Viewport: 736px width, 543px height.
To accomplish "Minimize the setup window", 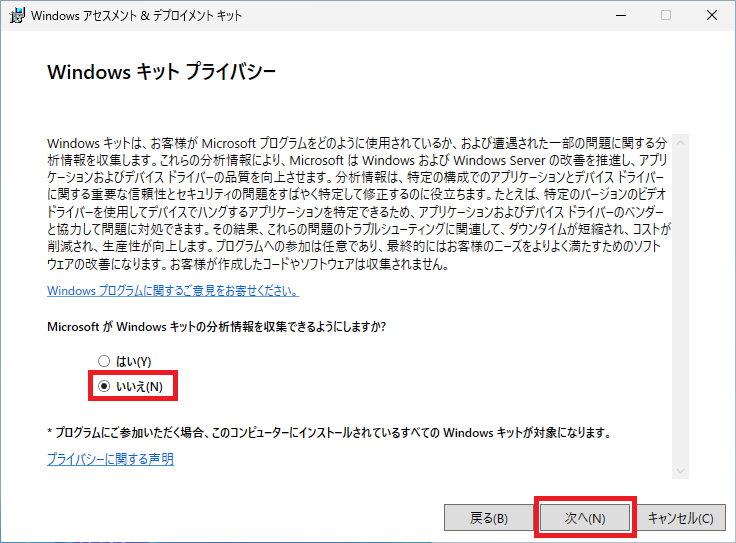I will pyautogui.click(x=621, y=15).
